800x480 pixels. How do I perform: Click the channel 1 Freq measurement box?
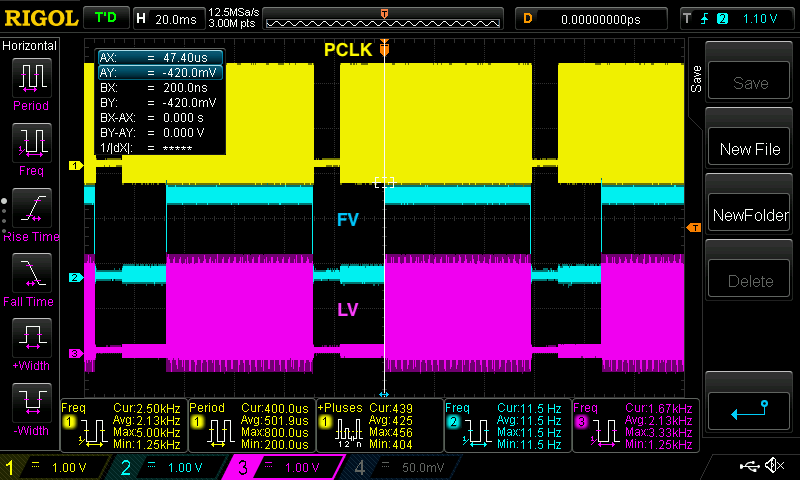(x=123, y=425)
